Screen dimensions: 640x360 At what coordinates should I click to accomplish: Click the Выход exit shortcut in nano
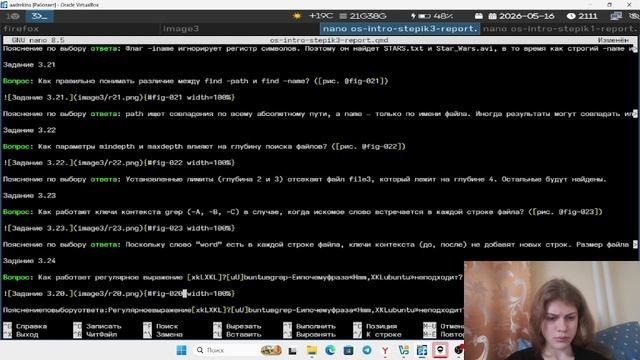[21, 334]
